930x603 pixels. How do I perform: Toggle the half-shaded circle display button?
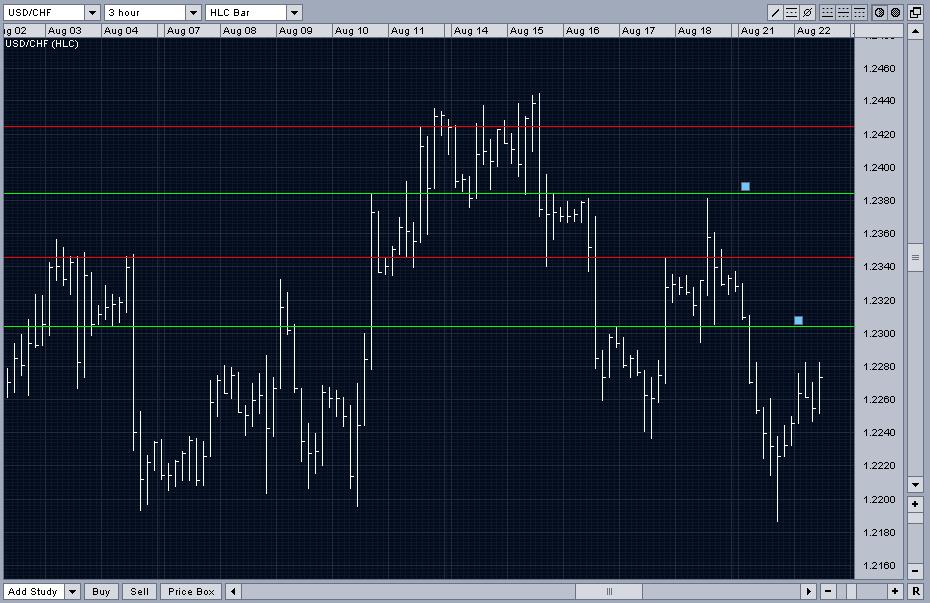tap(880, 12)
